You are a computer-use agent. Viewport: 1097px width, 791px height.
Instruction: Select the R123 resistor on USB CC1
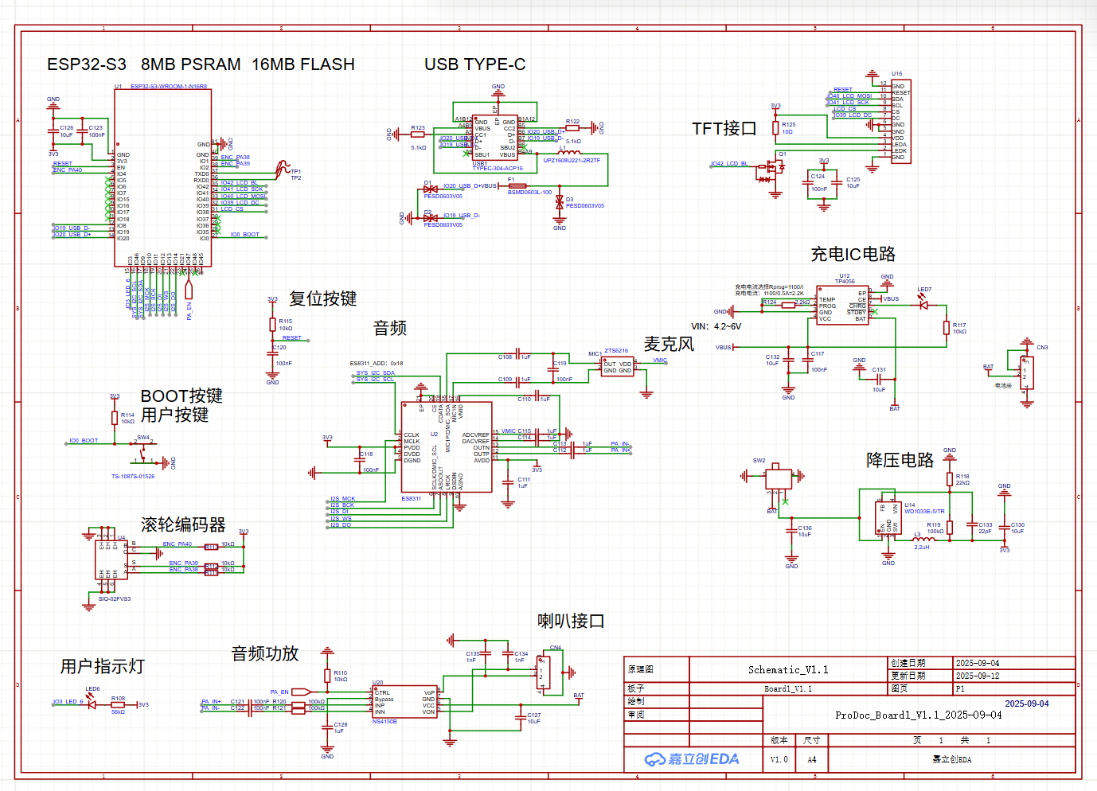pos(418,134)
